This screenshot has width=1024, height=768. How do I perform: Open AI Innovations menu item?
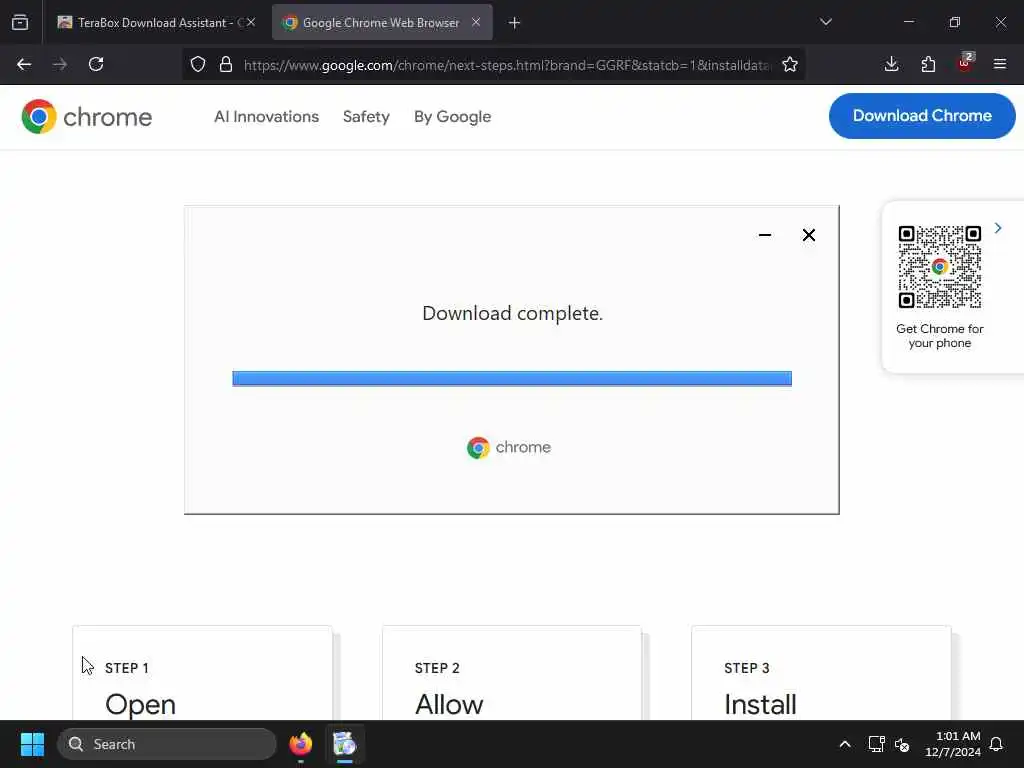[266, 117]
